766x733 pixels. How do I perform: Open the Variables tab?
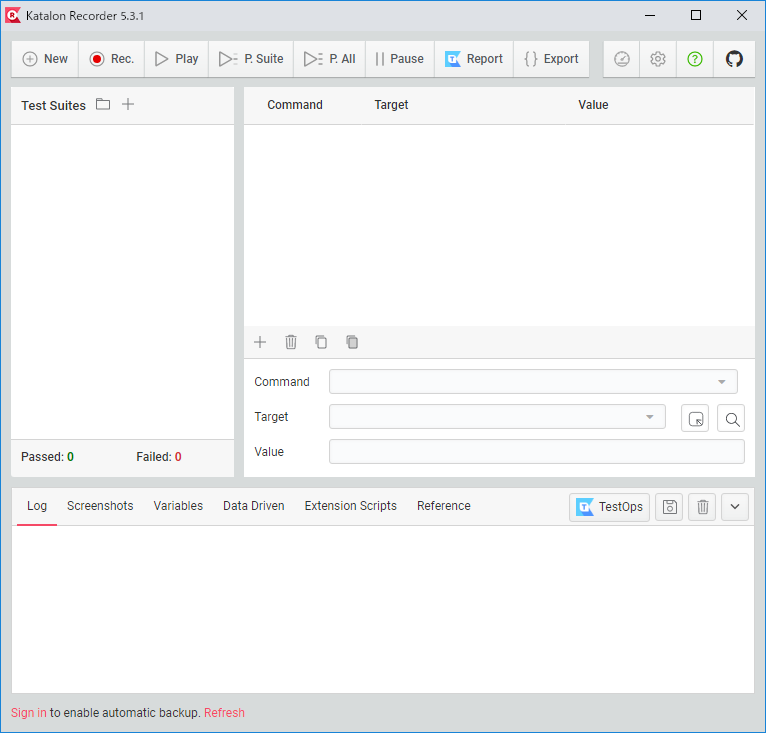[178, 506]
